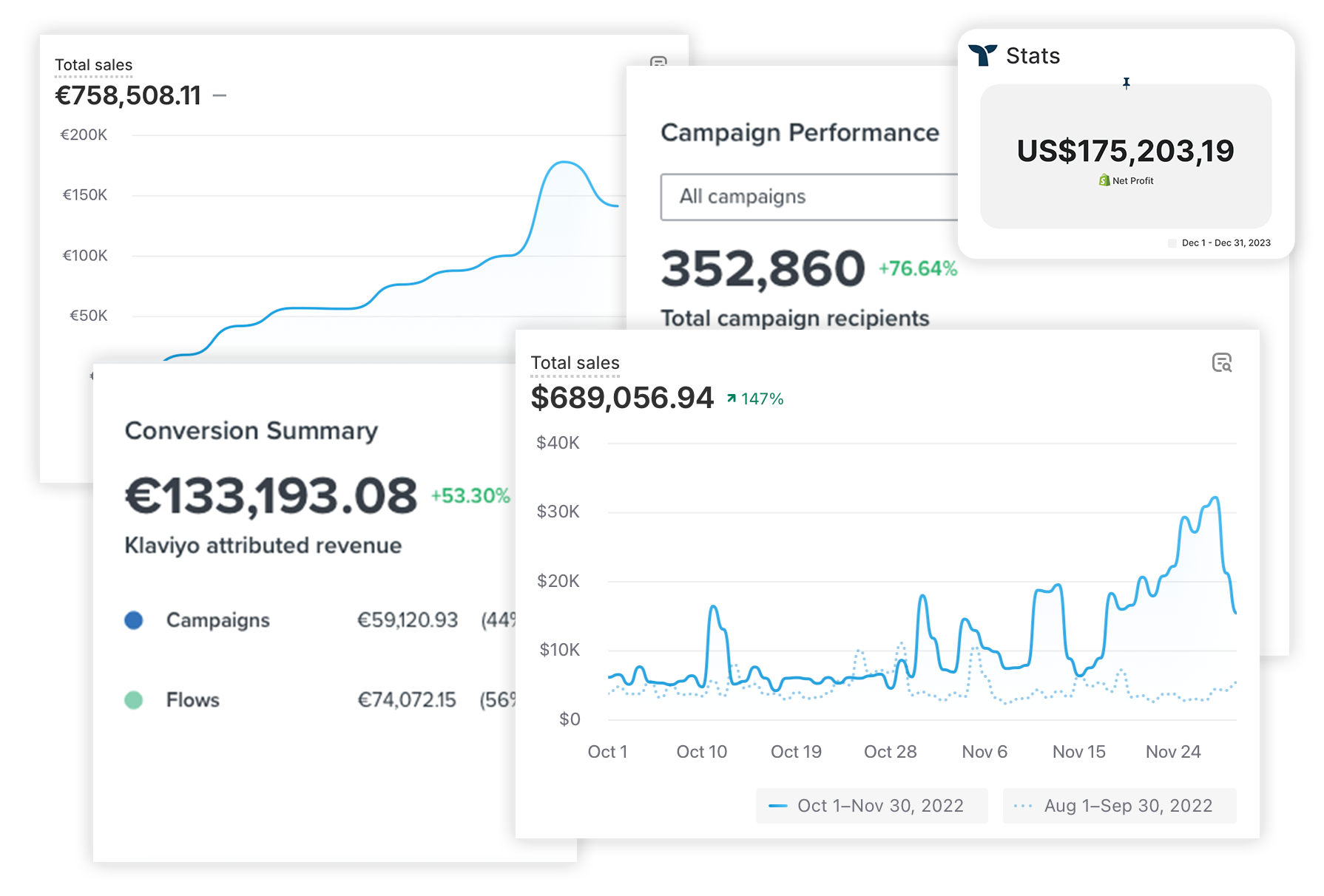Click the green Flows legend dot
Screen dimensions: 1324x896
click(x=134, y=700)
